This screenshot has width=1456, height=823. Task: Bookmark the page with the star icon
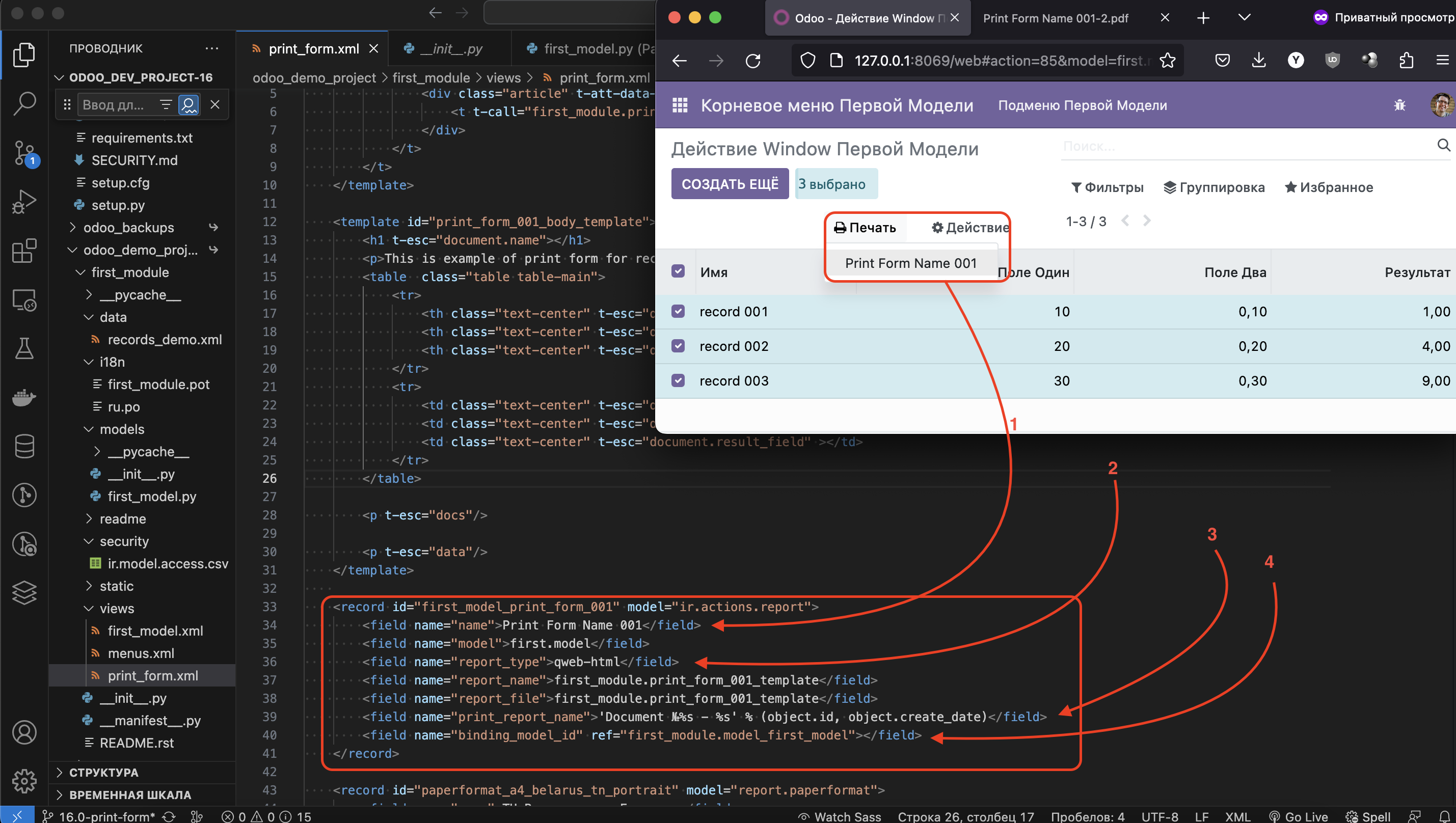[x=1167, y=61]
